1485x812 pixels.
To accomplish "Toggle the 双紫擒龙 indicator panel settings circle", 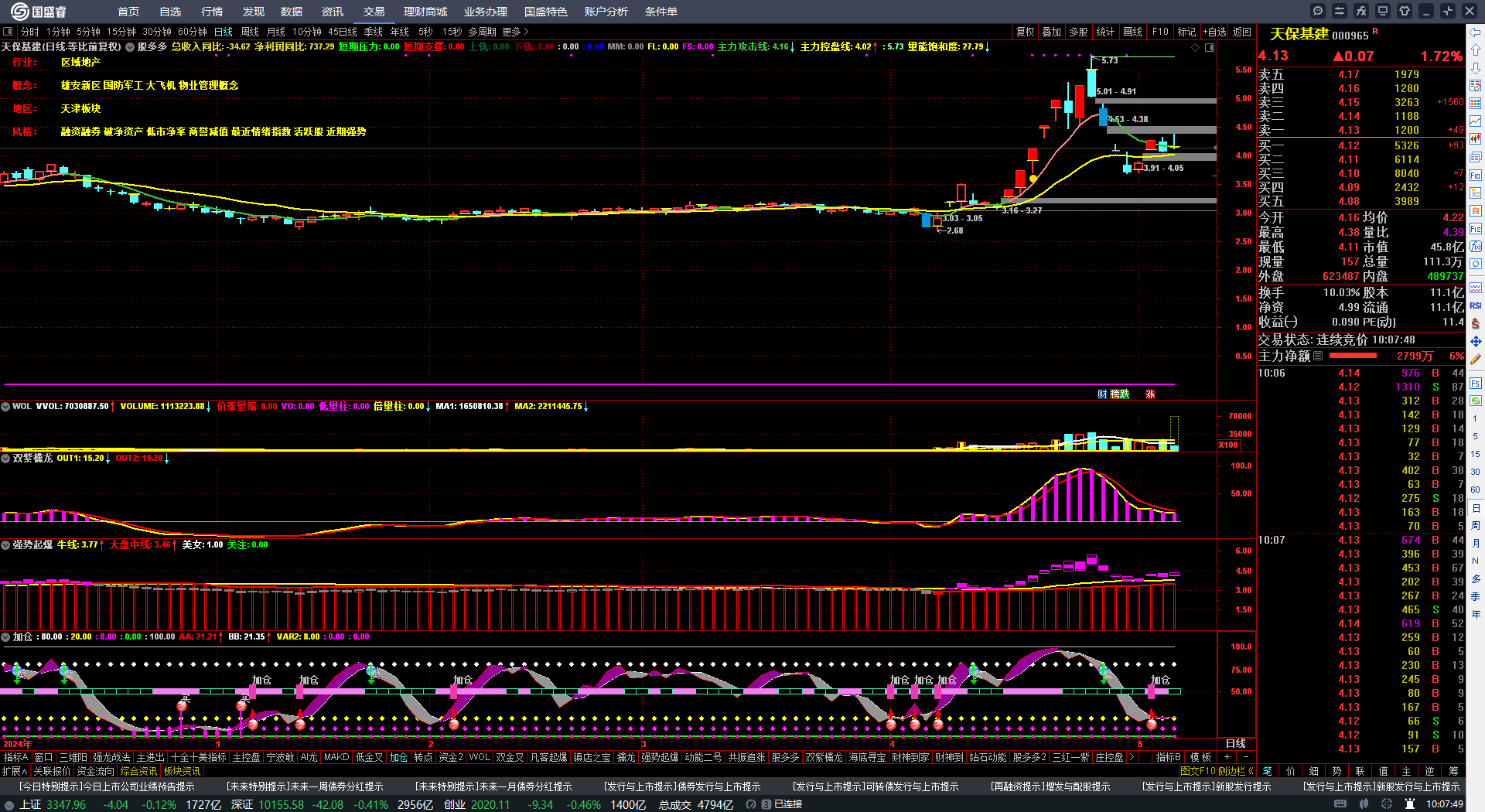I will (x=5, y=458).
